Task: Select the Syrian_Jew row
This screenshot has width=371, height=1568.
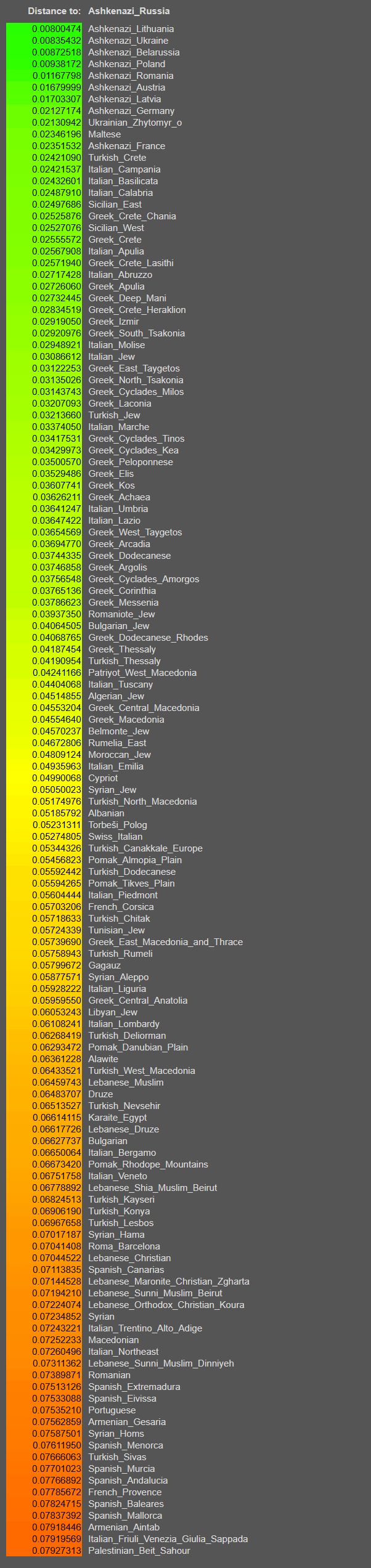Action: pos(112,790)
